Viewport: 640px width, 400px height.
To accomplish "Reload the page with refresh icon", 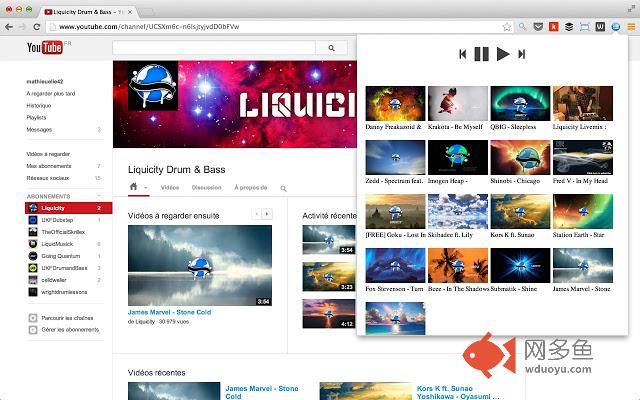I will click(36, 27).
